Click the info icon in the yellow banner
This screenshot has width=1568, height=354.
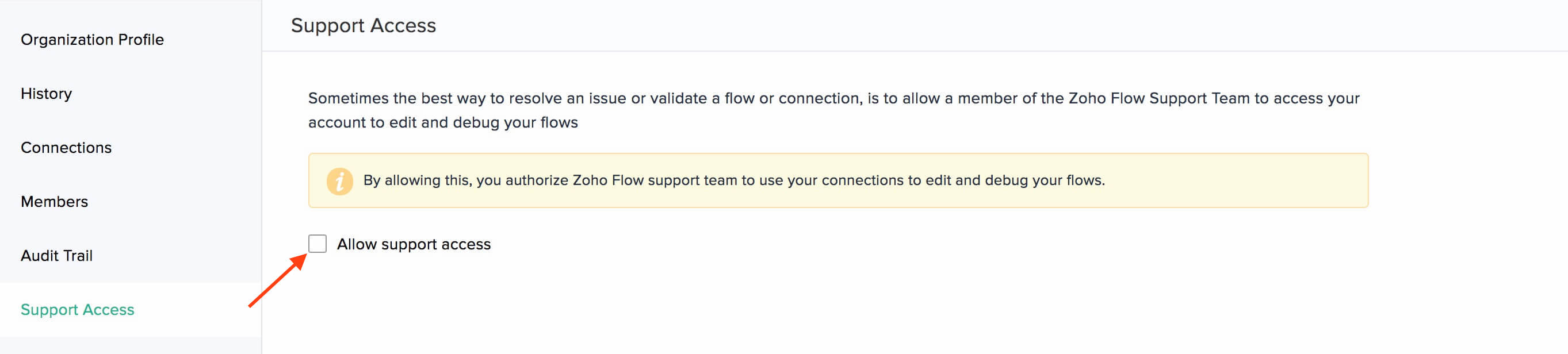(x=341, y=180)
